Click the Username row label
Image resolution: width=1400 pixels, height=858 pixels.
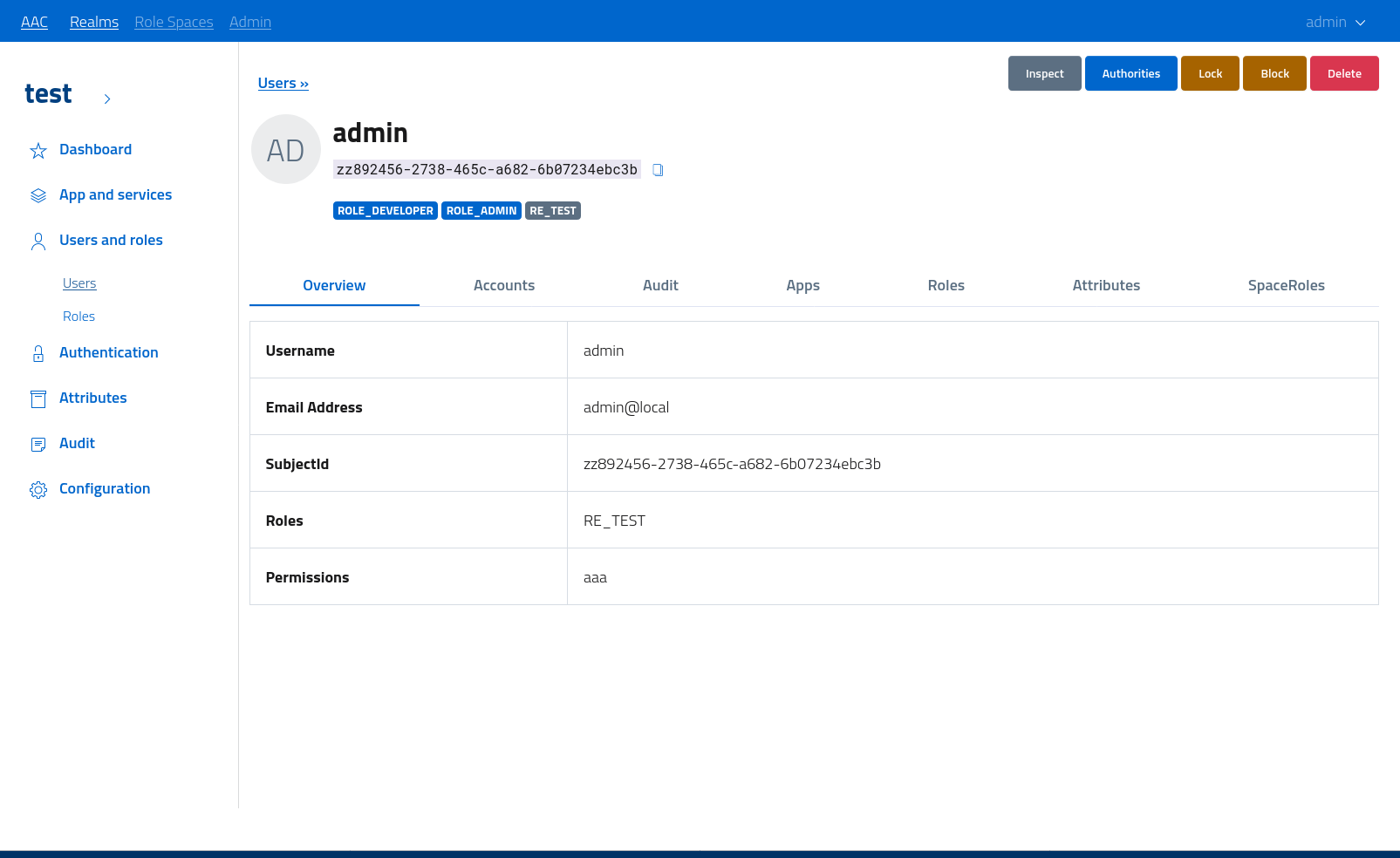(300, 351)
